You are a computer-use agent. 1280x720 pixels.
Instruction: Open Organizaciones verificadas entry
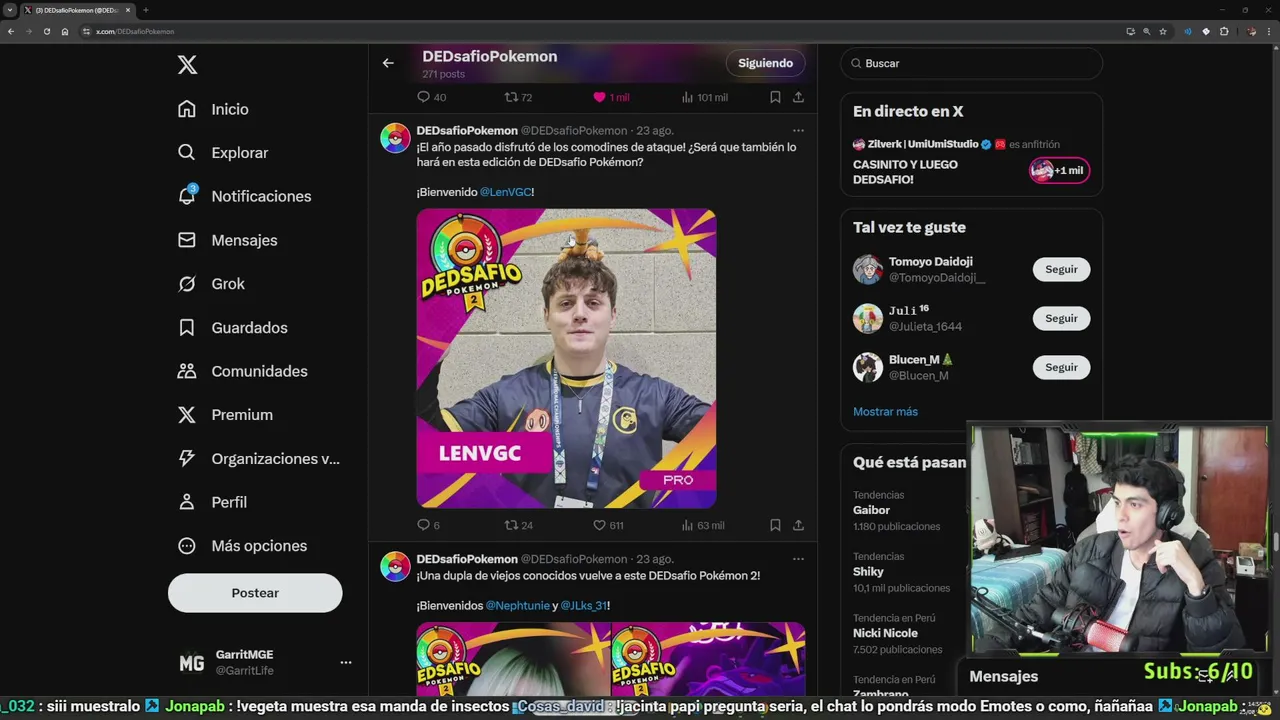(x=259, y=458)
